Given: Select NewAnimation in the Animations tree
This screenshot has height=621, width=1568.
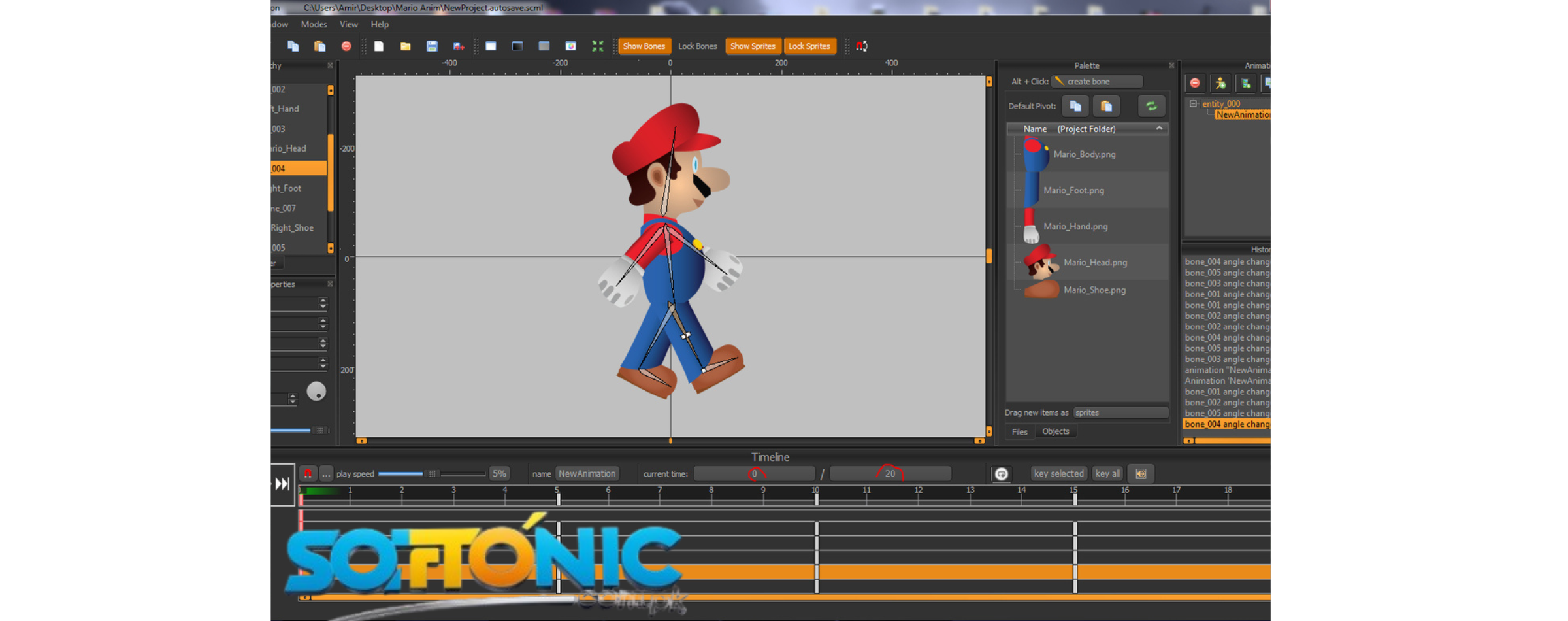Looking at the screenshot, I should coord(1243,114).
